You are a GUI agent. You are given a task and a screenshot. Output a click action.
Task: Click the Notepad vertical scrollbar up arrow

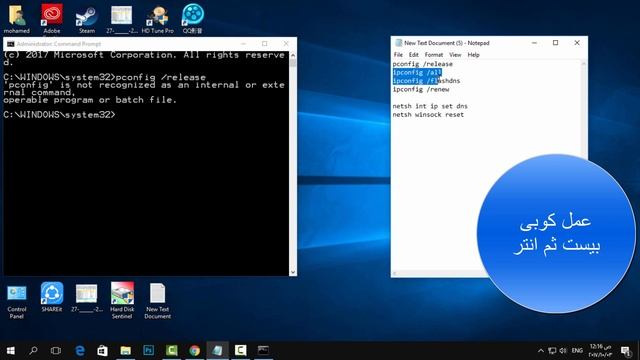[584, 64]
